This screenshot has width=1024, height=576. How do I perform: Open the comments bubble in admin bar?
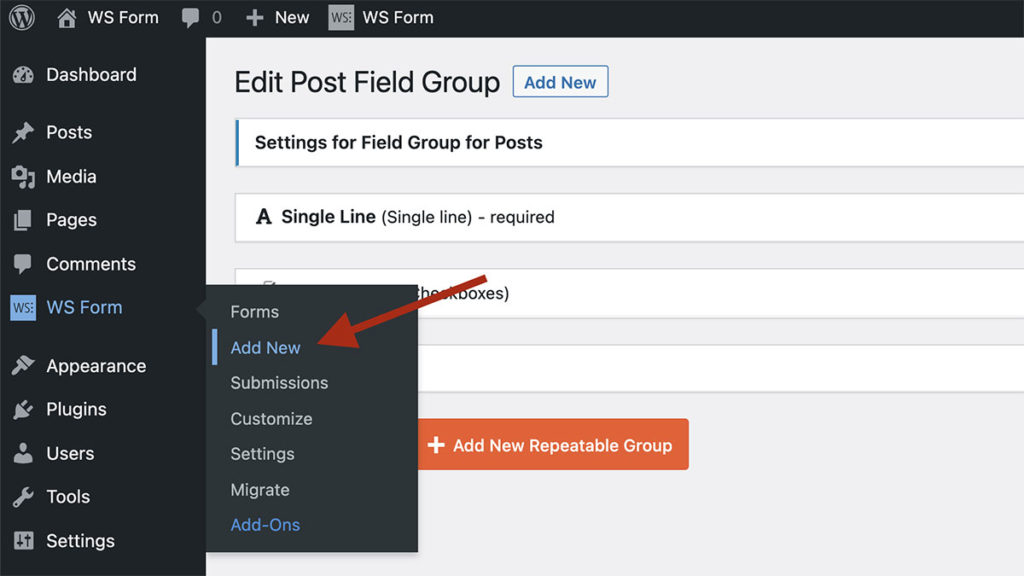(x=190, y=18)
